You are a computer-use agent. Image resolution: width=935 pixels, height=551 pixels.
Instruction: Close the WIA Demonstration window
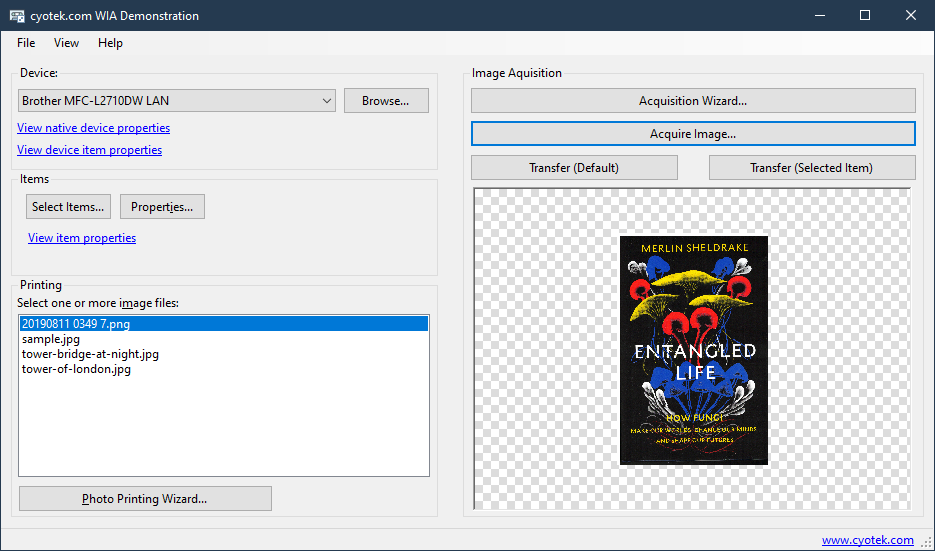(x=911, y=16)
